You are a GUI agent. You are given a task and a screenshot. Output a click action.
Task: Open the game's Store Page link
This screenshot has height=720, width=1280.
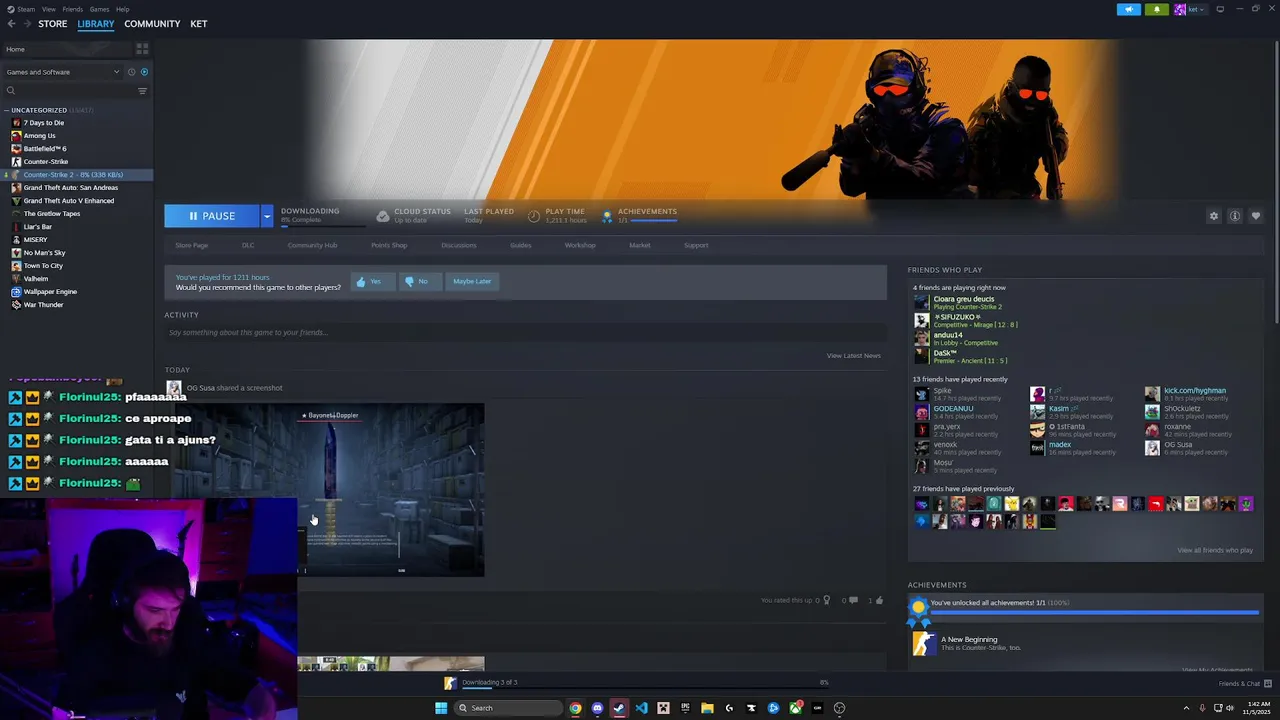point(192,245)
